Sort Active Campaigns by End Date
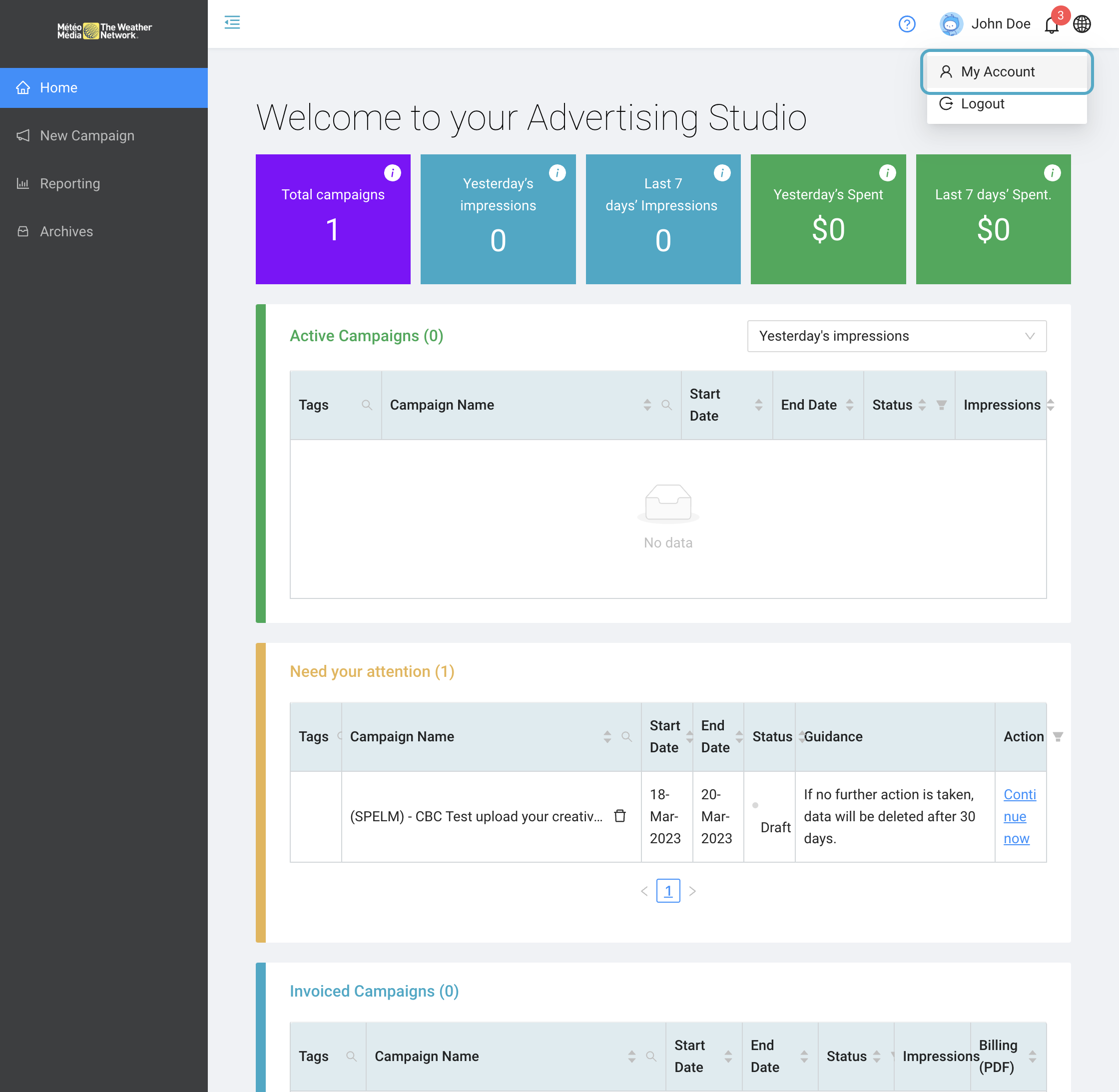 pyautogui.click(x=849, y=405)
